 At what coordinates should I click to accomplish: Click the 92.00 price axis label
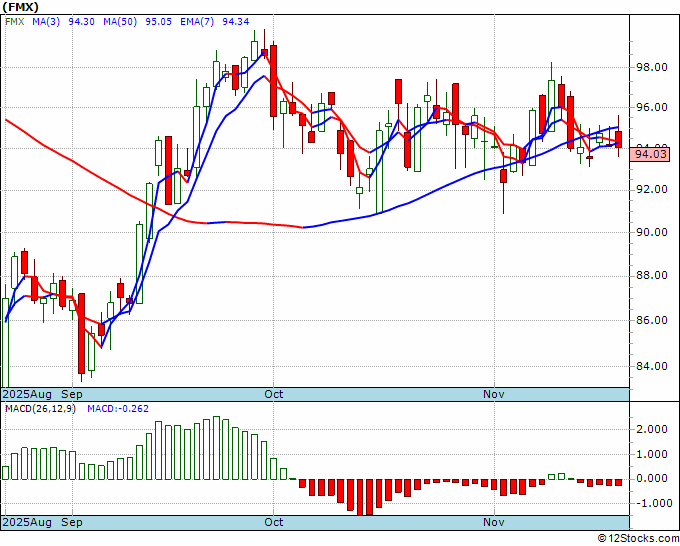tap(651, 190)
